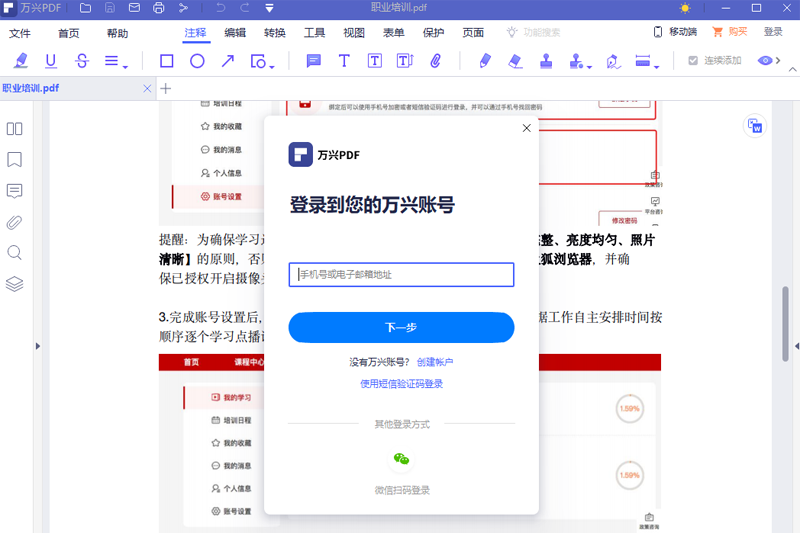
Task: Click the share icon in title bar
Action: tap(183, 8)
